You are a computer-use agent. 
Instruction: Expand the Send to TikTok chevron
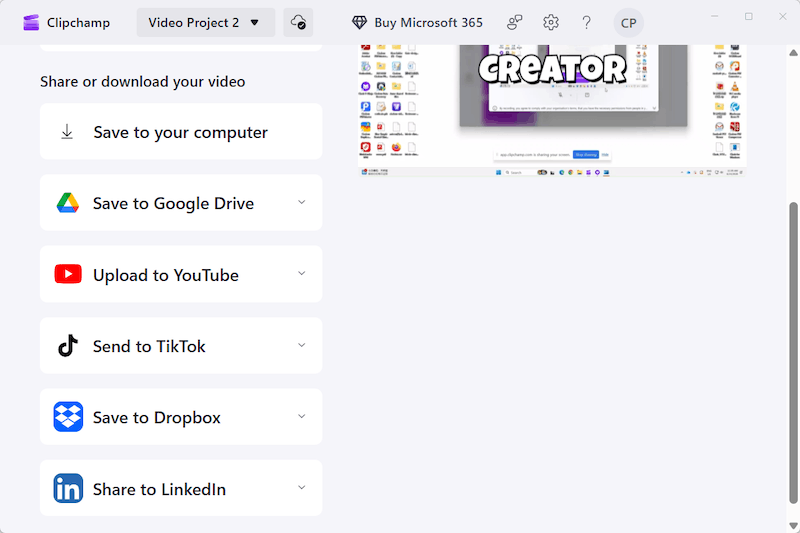tap(302, 345)
